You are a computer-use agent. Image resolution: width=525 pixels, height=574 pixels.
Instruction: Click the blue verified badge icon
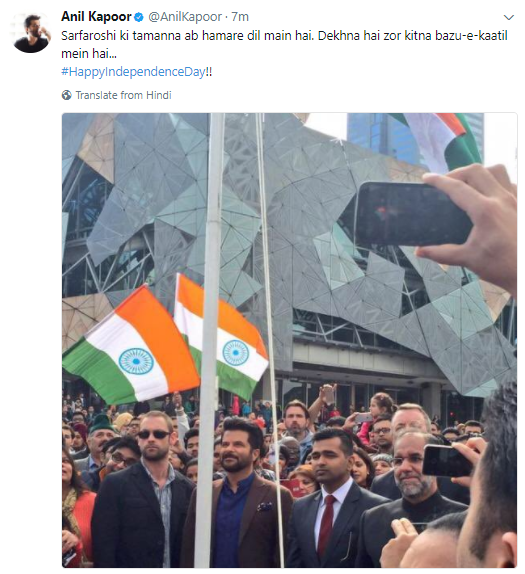click(139, 17)
